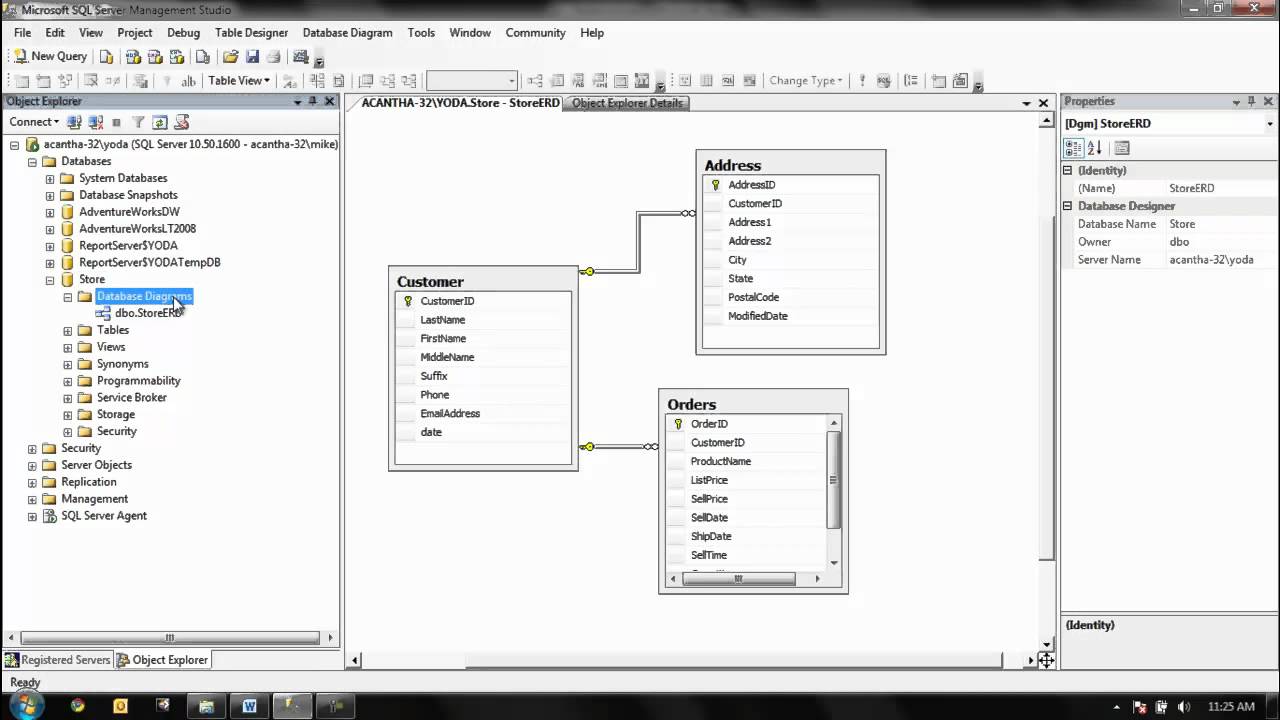Click the Add Table icon in query toolbar
1280x720 pixels.
click(938, 80)
